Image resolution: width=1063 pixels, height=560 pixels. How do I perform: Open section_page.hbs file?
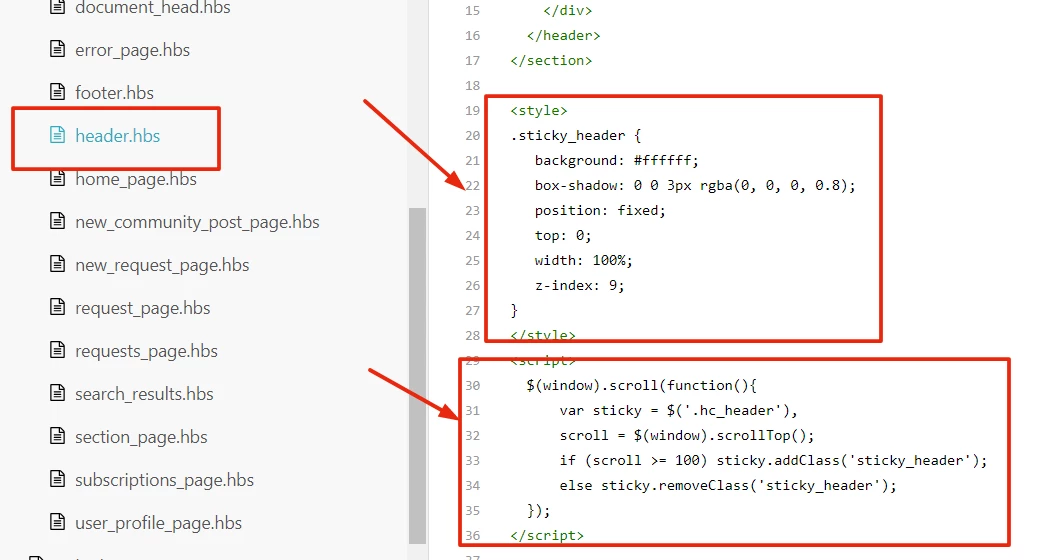141,437
